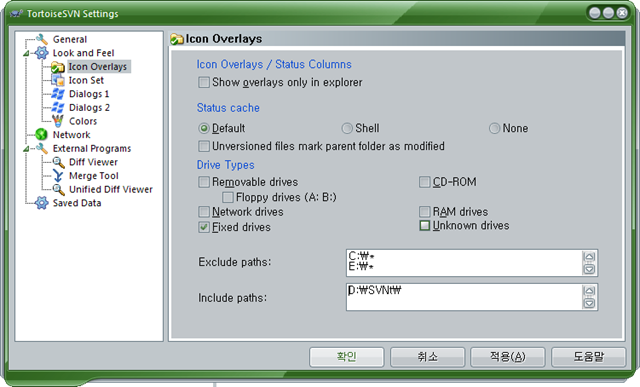640x387 pixels.
Task: Click the Saved Data gear icon
Action: click(x=41, y=203)
